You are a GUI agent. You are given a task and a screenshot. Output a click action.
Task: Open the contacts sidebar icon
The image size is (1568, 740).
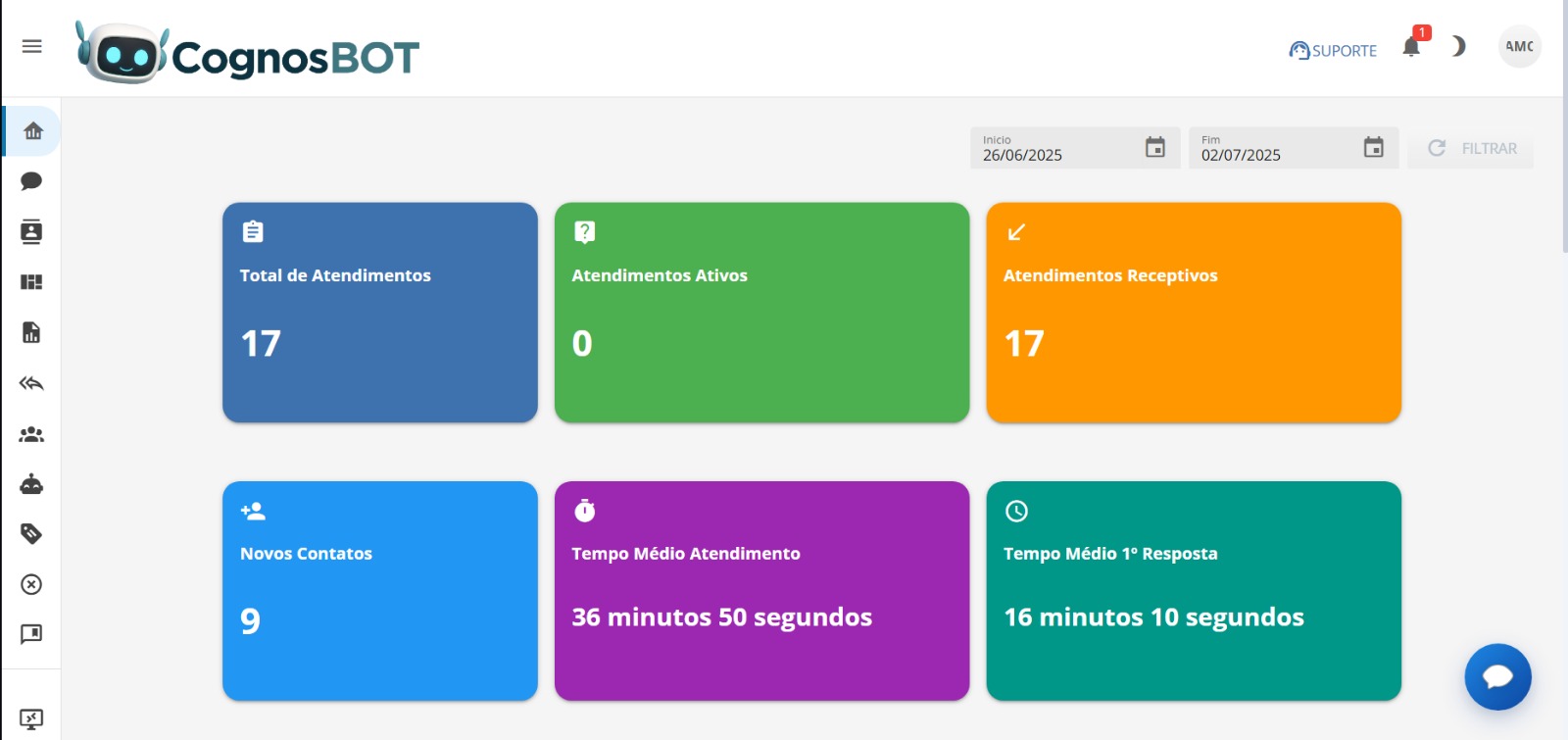pos(31,232)
